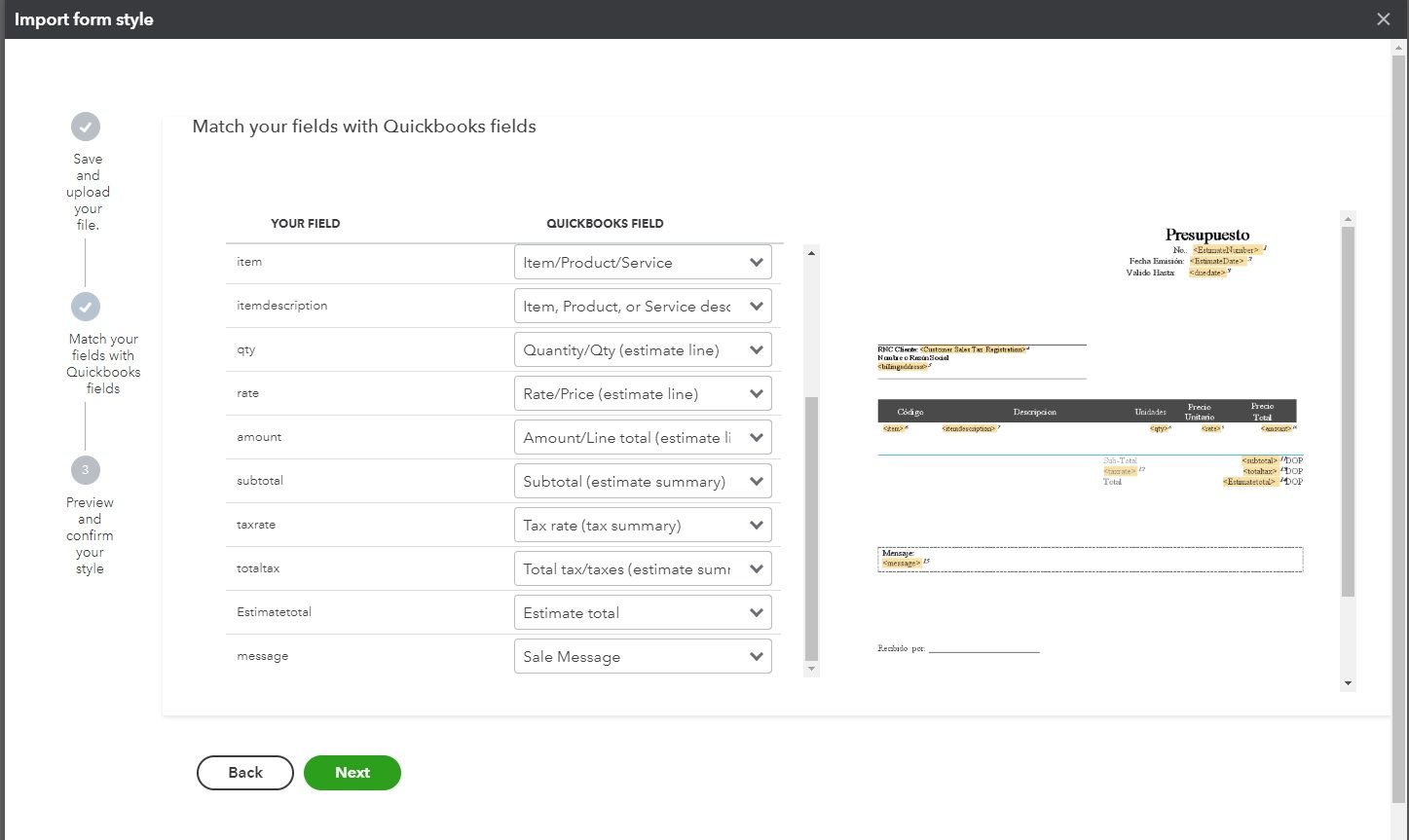The image size is (1409, 840).
Task: Click the field list scroll up arrow
Action: pyautogui.click(x=812, y=253)
